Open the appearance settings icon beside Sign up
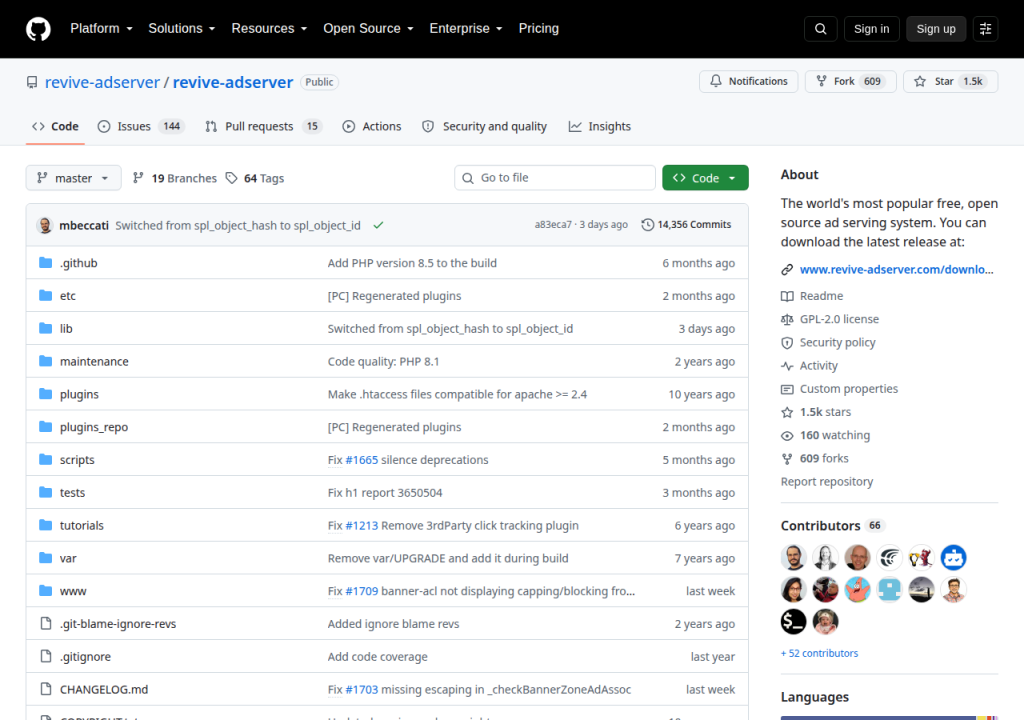Image resolution: width=1024 pixels, height=720 pixels. (x=985, y=29)
